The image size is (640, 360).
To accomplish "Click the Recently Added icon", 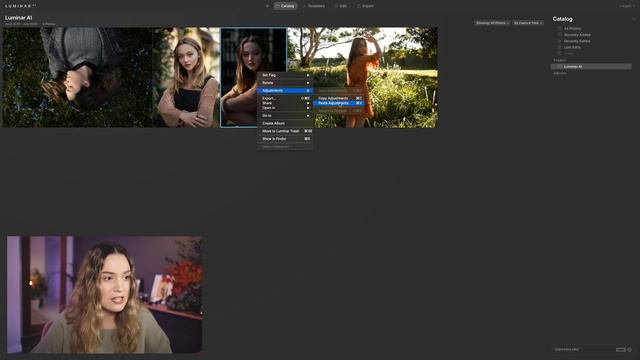I will pyautogui.click(x=560, y=35).
